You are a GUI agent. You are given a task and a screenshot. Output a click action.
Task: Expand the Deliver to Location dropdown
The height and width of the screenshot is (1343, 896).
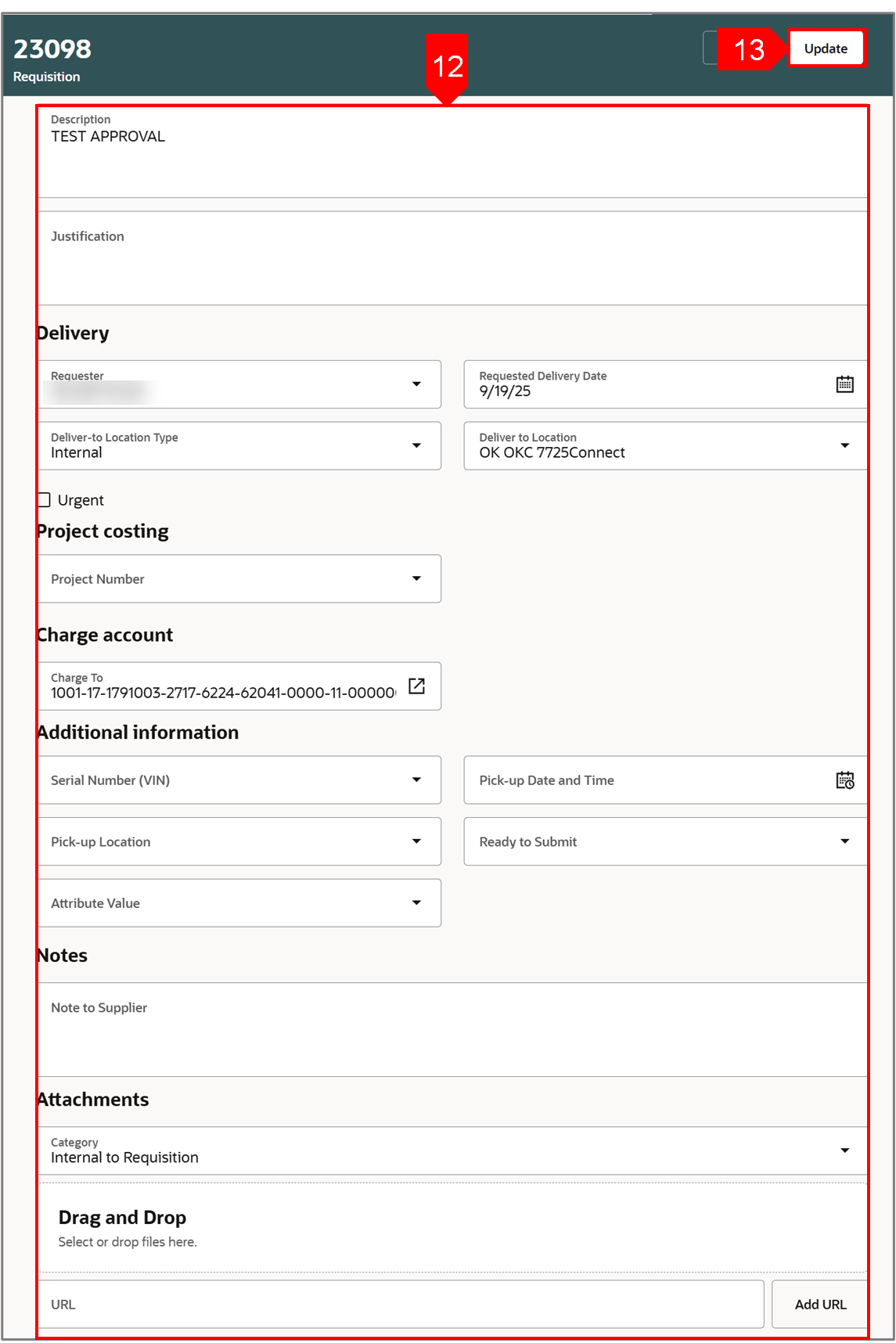[x=844, y=446]
